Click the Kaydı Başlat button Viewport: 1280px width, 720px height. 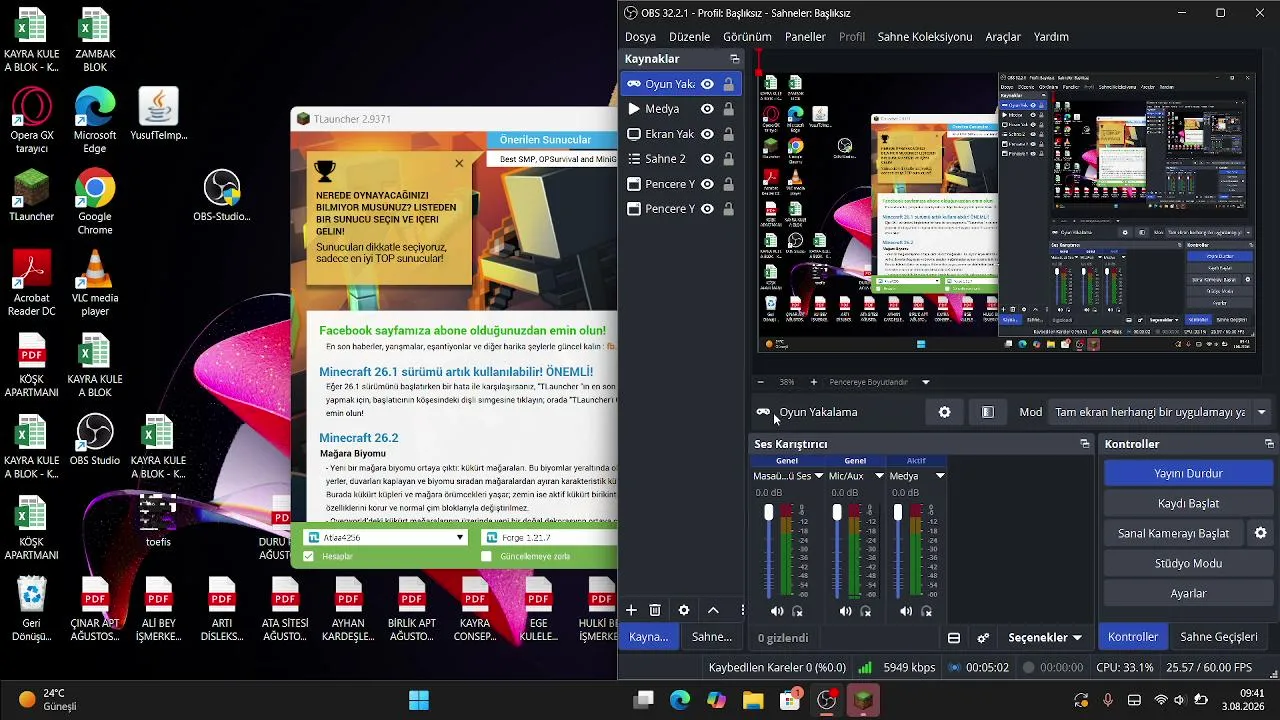[1188, 503]
